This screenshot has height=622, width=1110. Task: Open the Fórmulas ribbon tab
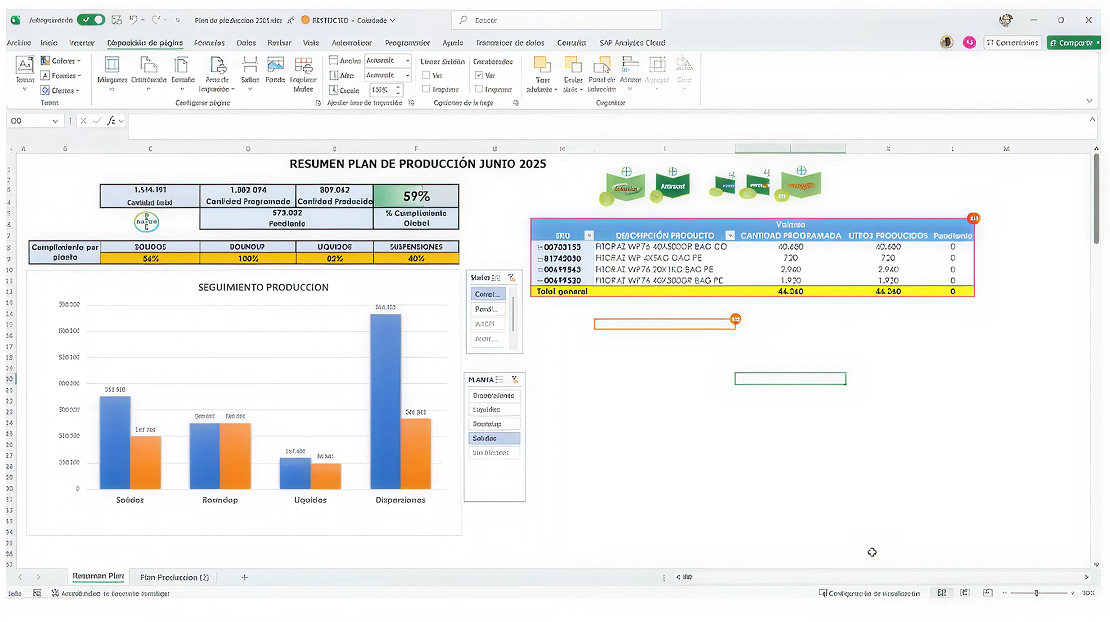(210, 43)
